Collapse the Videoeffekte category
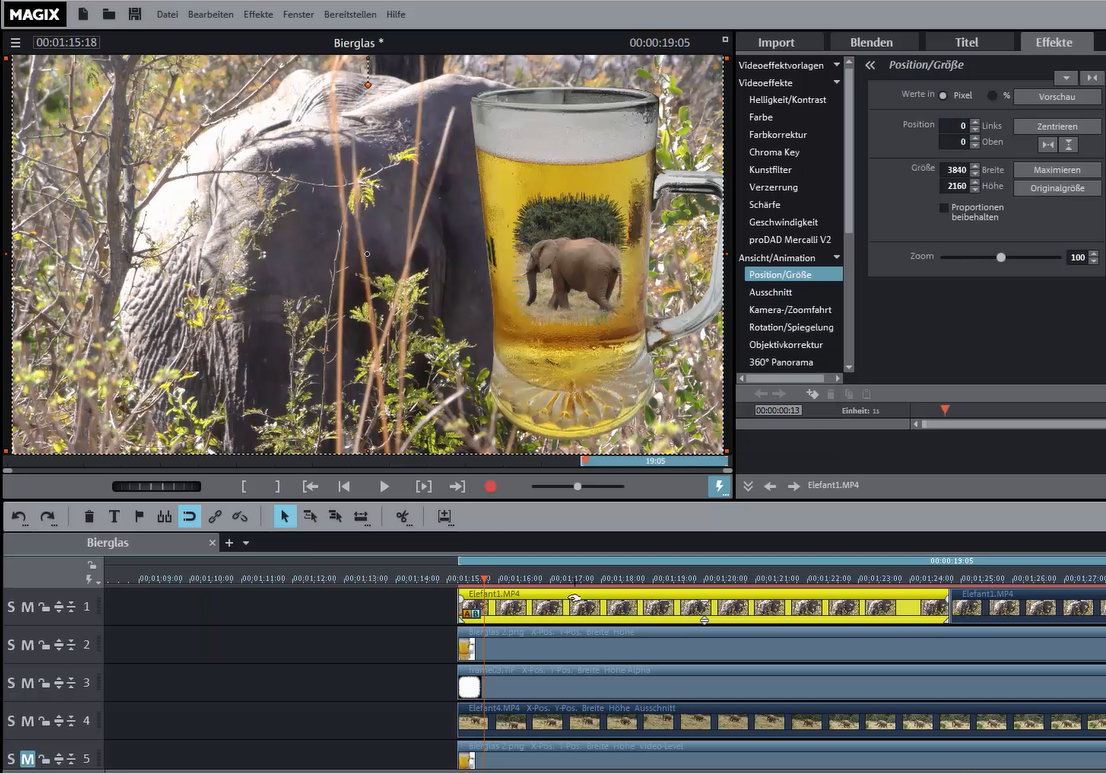Image resolution: width=1106 pixels, height=773 pixels. click(837, 83)
